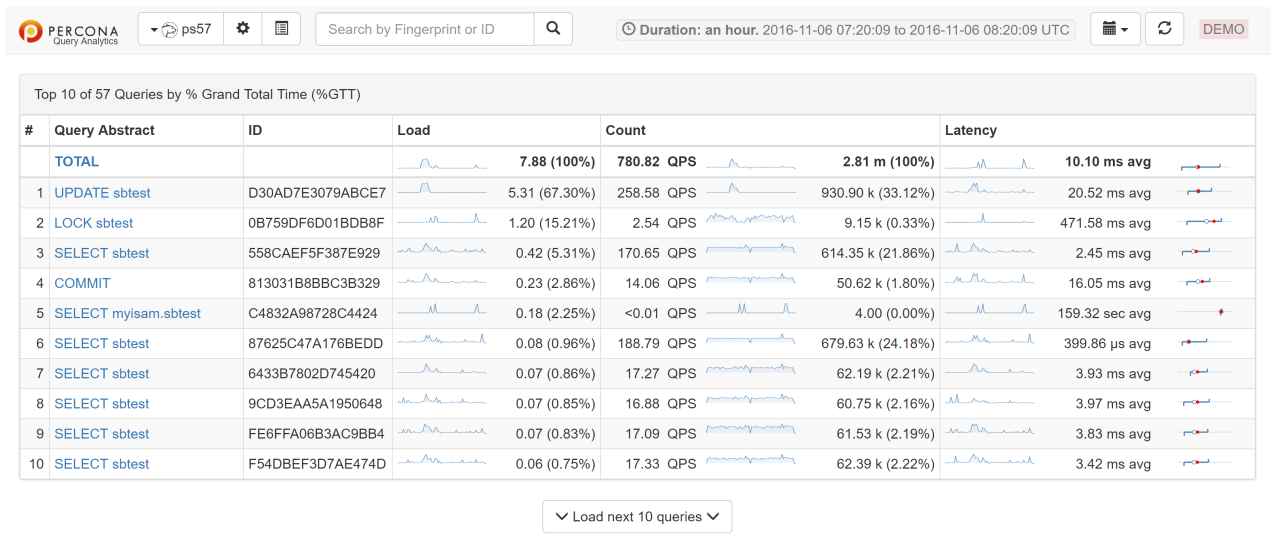
Task: Open the calendar time range dropdown
Action: point(1115,29)
